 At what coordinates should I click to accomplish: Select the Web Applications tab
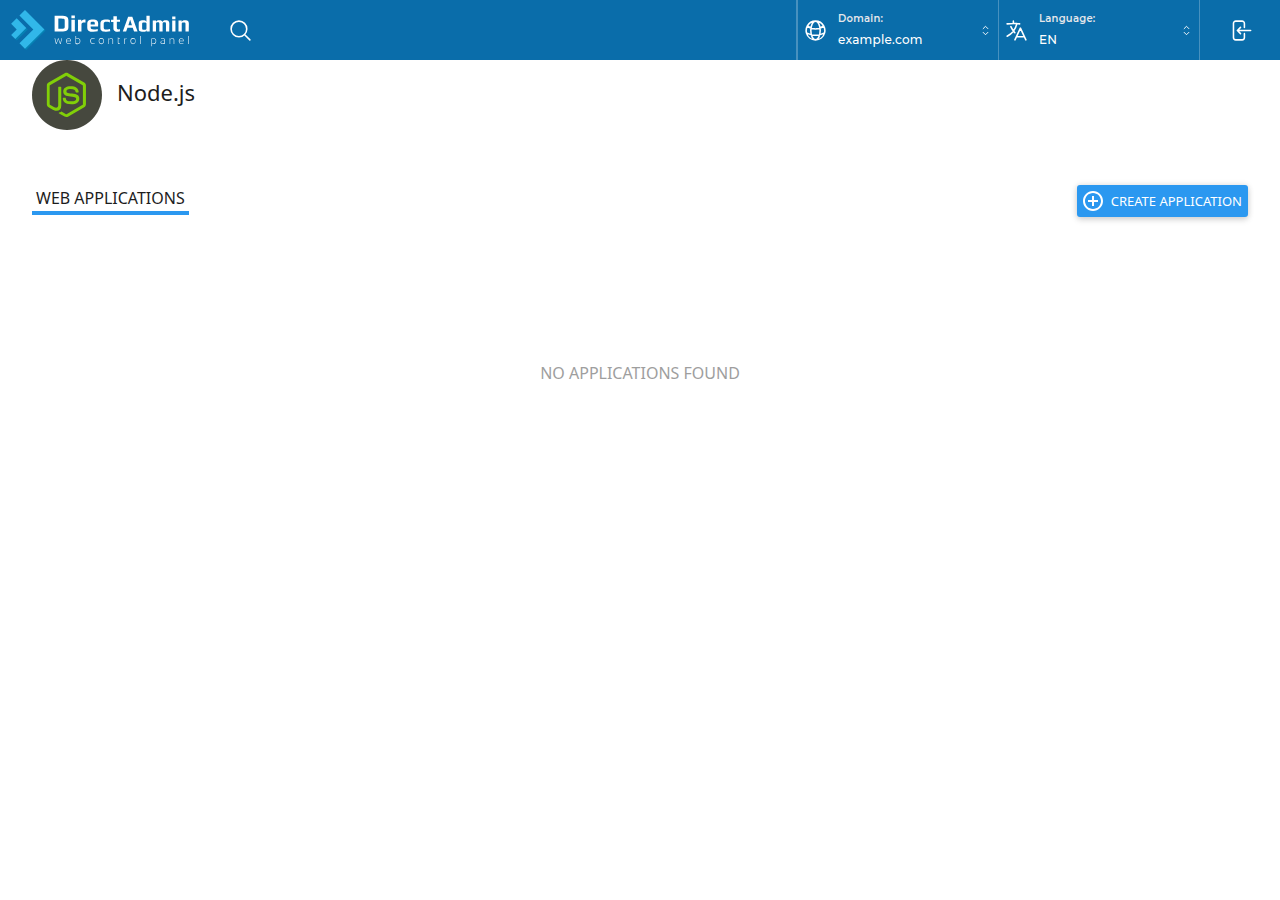click(x=110, y=199)
